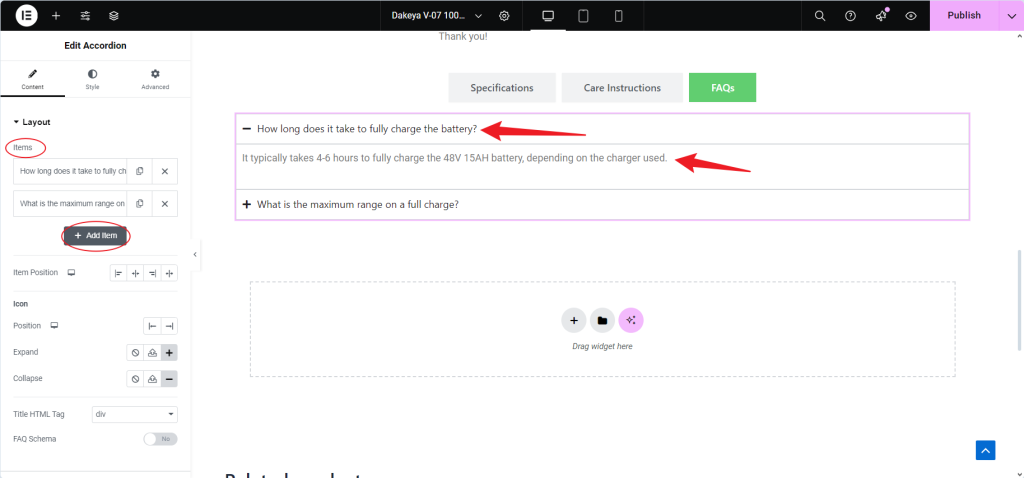Click the Publish button
Viewport: 1024px width, 478px height.
964,16
